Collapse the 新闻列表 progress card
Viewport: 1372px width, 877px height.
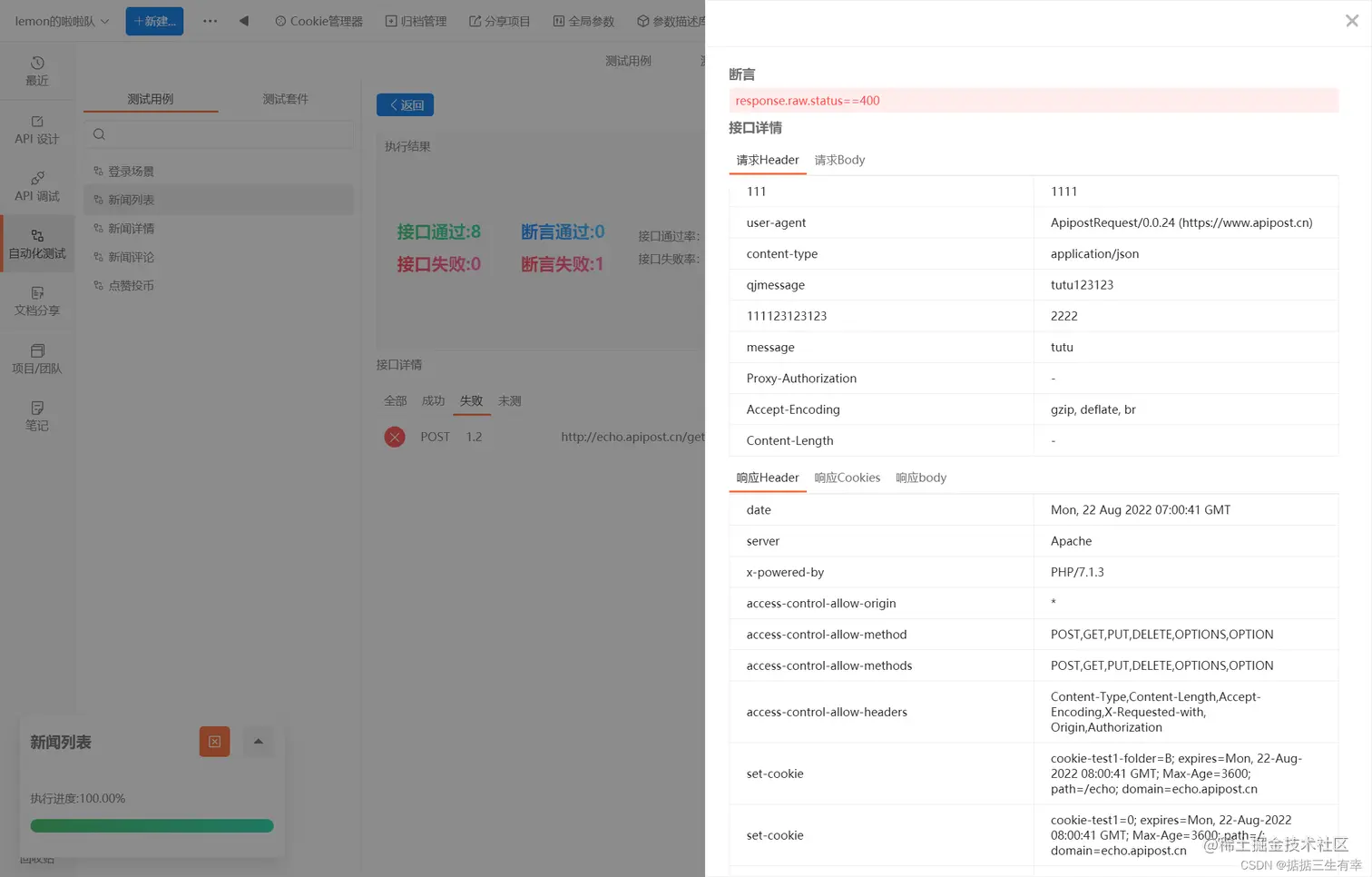click(259, 742)
